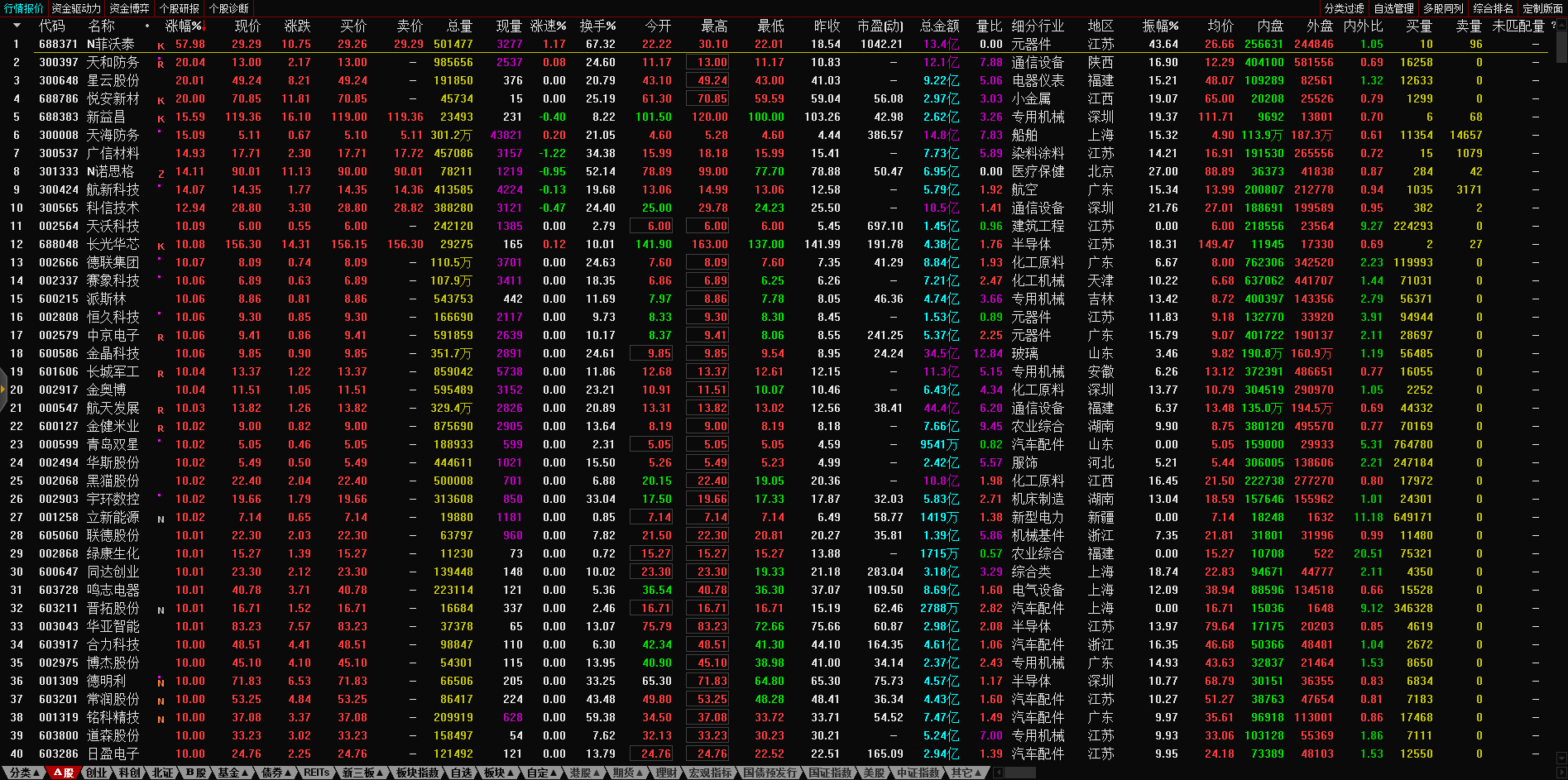Viewport: 1568px width, 780px height.
Task: Open the 个股诊断 tab
Action: [x=229, y=8]
